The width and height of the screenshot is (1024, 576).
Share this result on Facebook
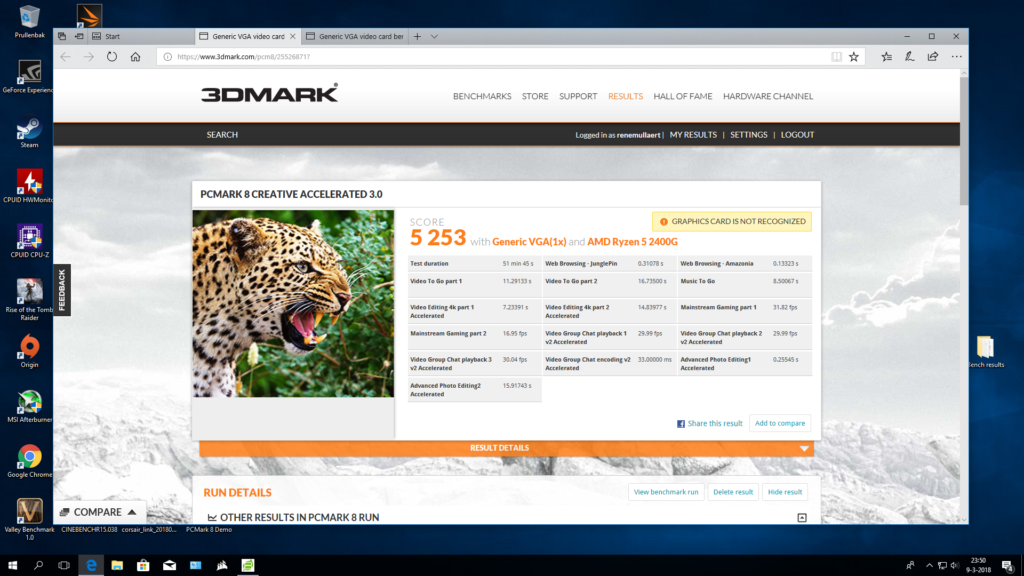click(x=709, y=423)
